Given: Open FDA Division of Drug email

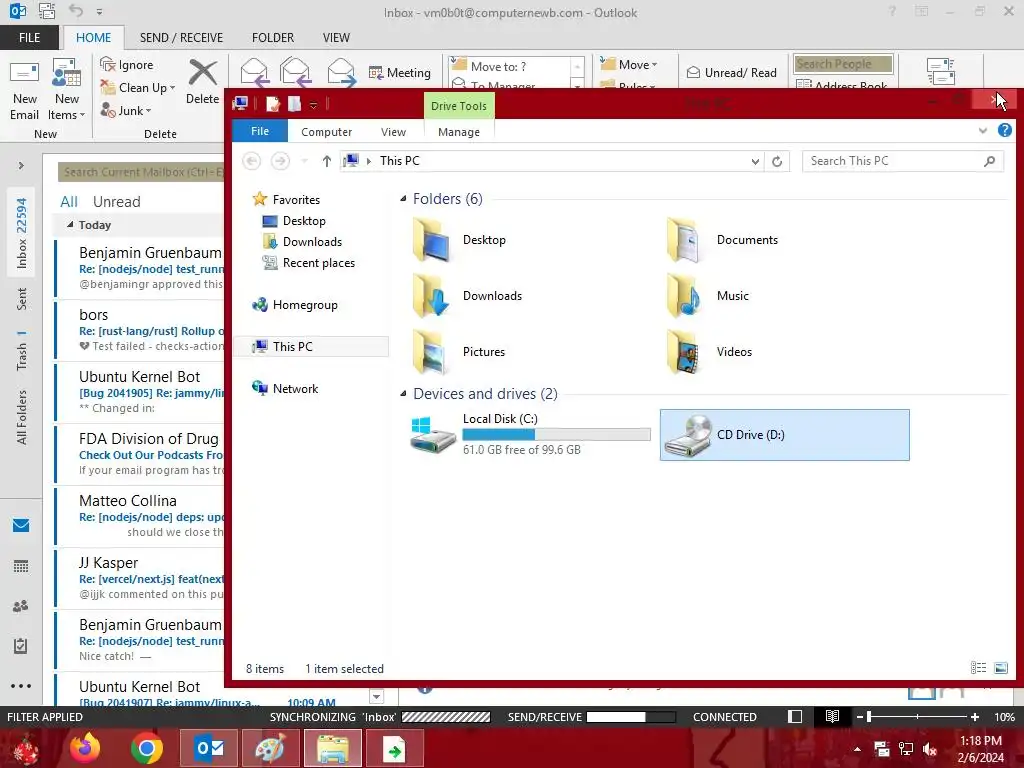Looking at the screenshot, I should pyautogui.click(x=140, y=454).
